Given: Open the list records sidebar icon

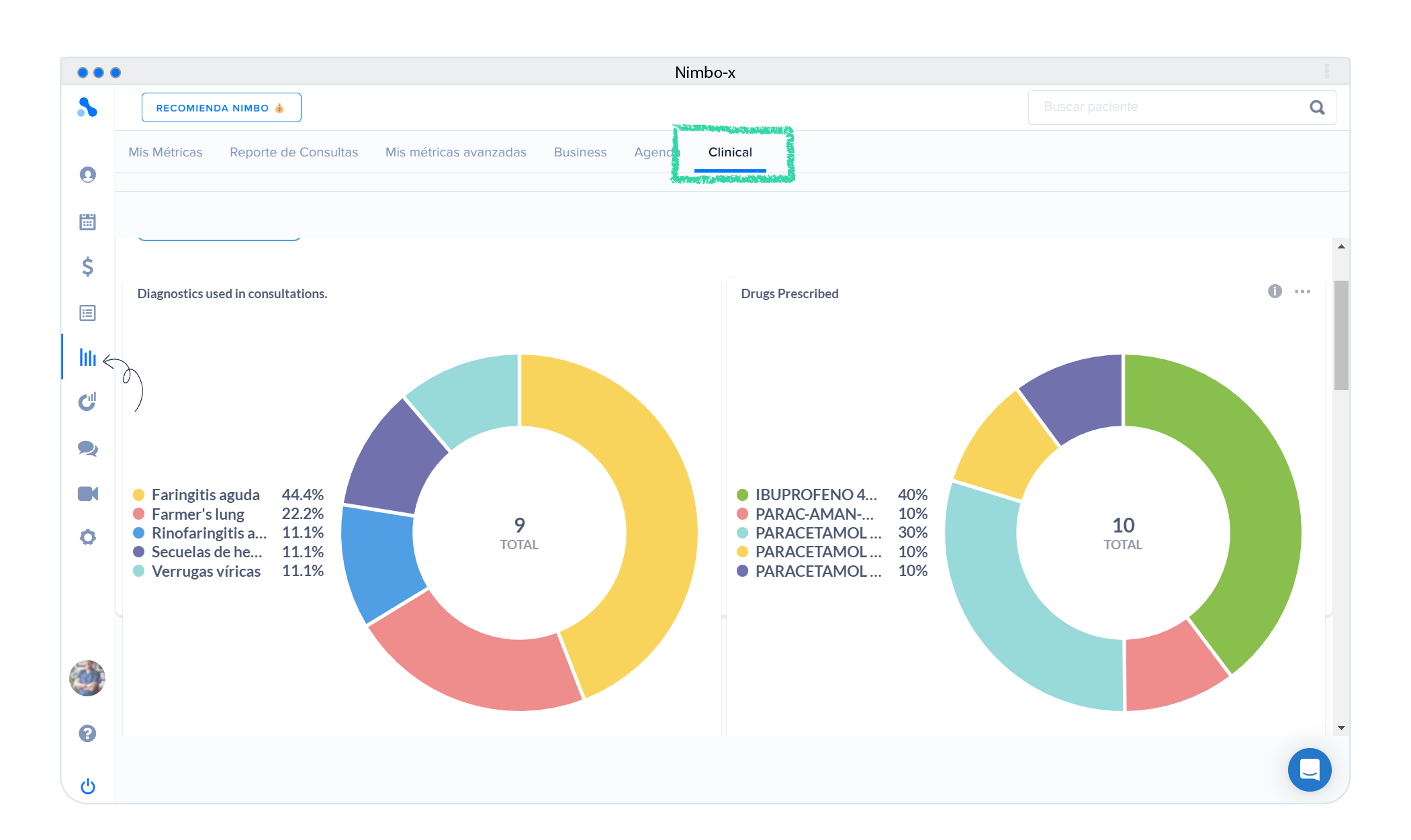Looking at the screenshot, I should 87,313.
